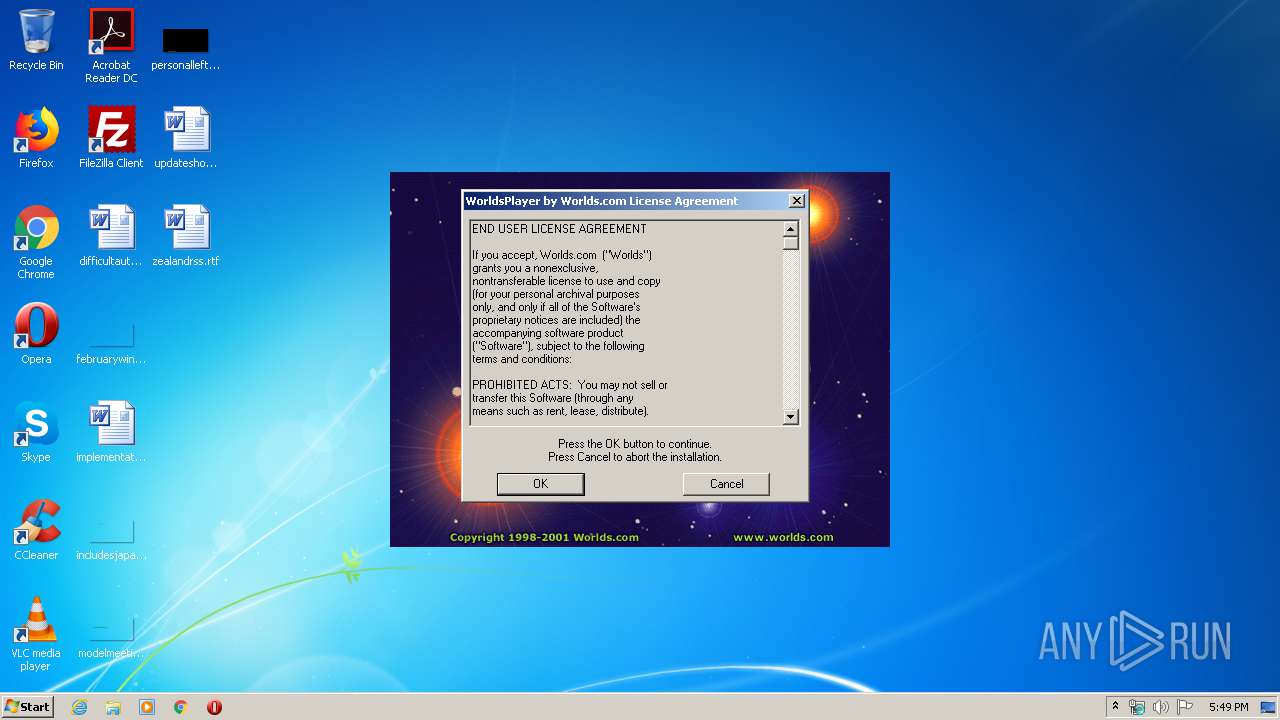This screenshot has height=720, width=1280.
Task: Open Opera from the taskbar
Action: coord(214,707)
